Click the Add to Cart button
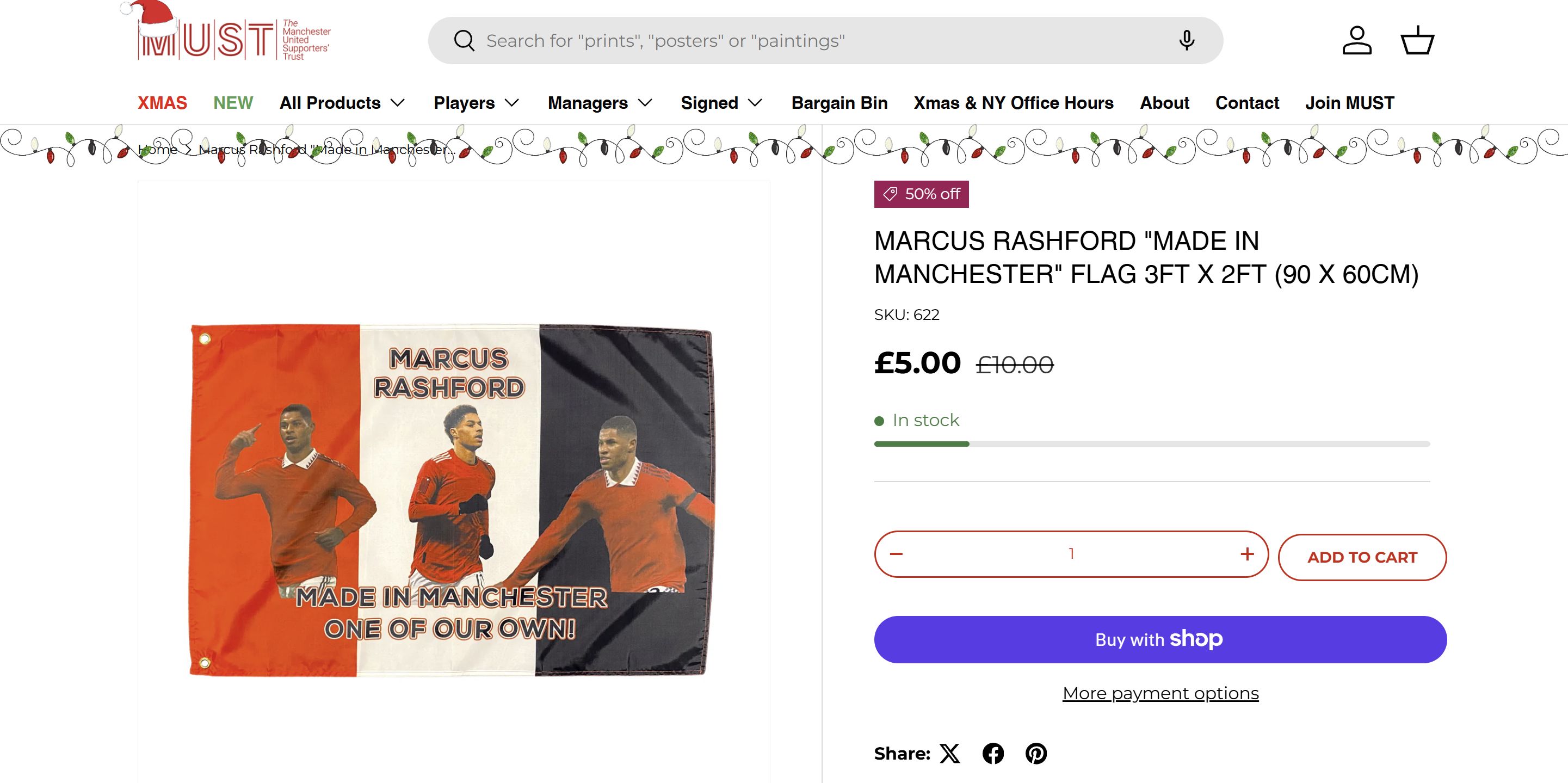 (x=1362, y=557)
